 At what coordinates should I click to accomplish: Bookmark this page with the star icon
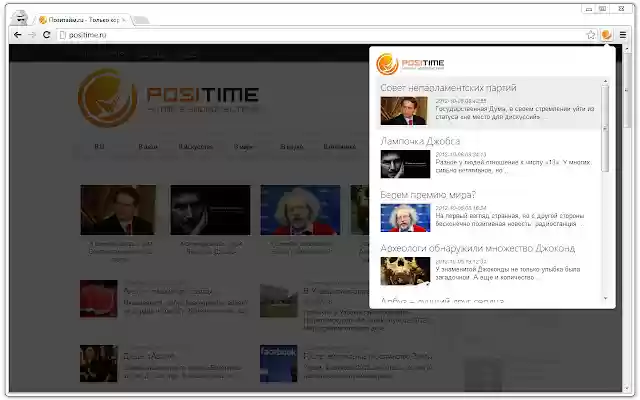tap(591, 35)
